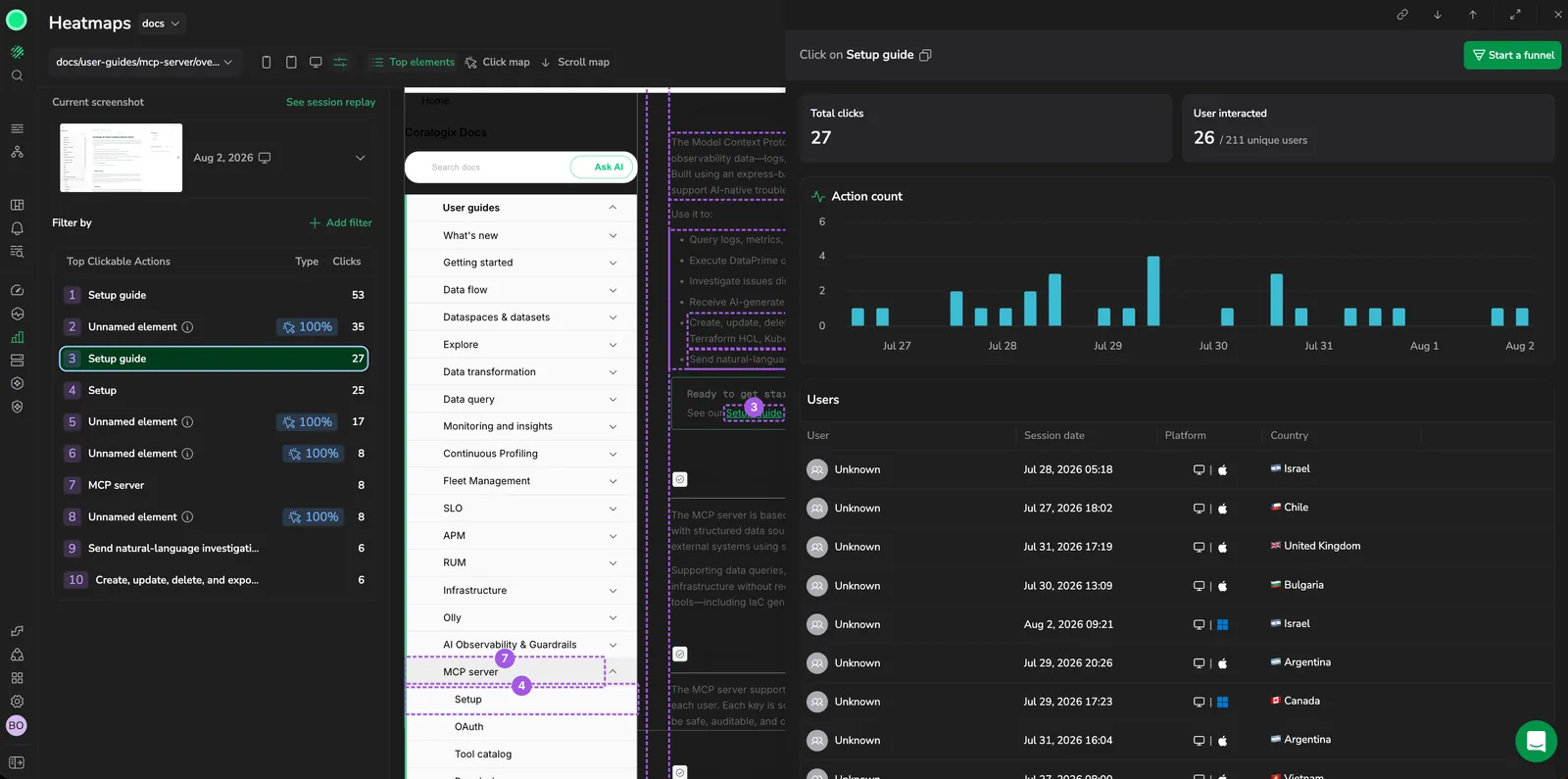
Task: Go to next action with down arrow
Action: (1438, 15)
